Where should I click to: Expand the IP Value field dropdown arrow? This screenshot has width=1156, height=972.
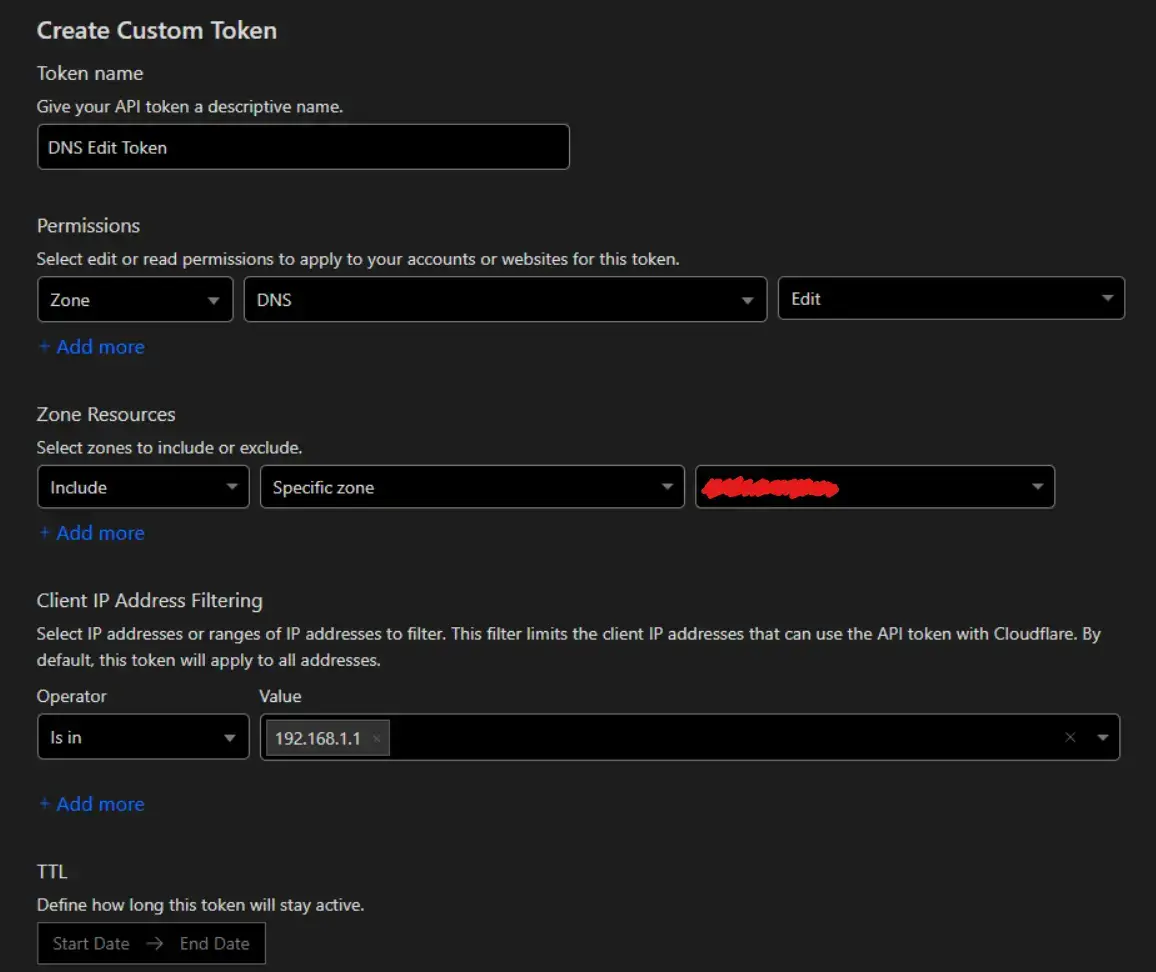1102,737
